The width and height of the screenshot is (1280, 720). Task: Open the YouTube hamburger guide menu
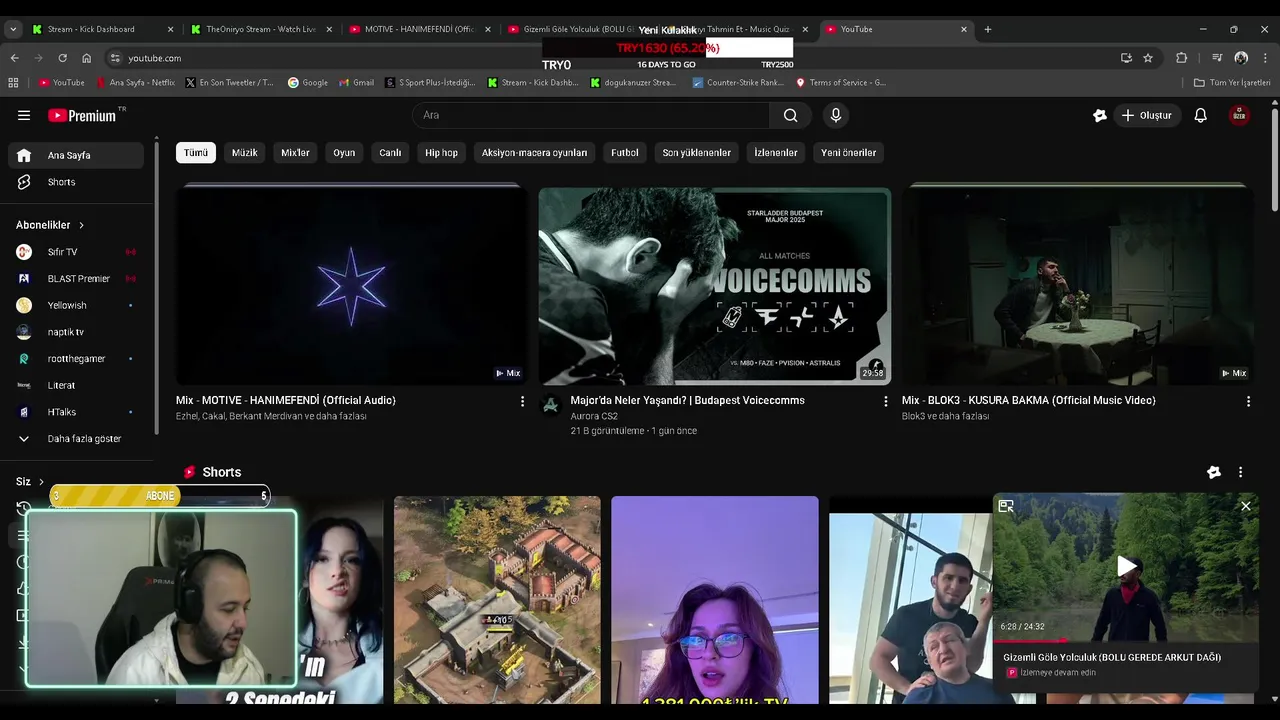pyautogui.click(x=24, y=115)
